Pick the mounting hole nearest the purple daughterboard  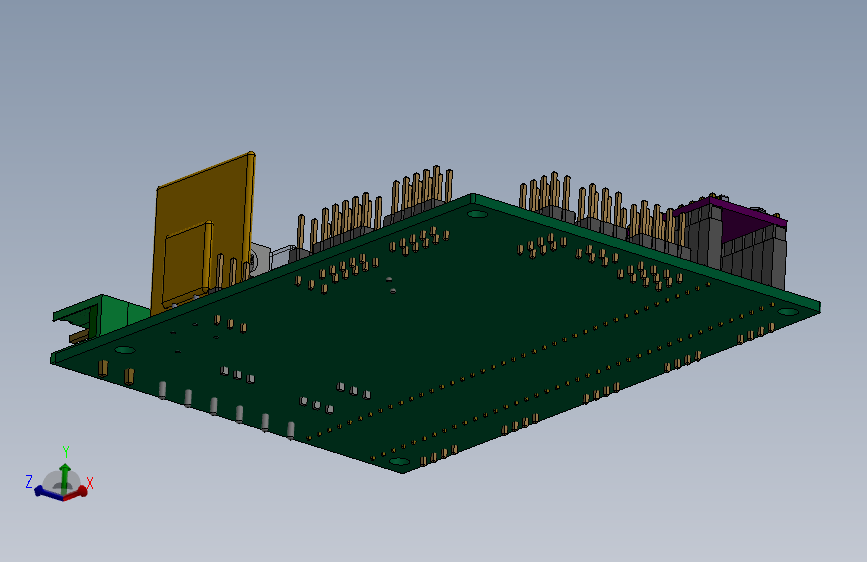788,312
